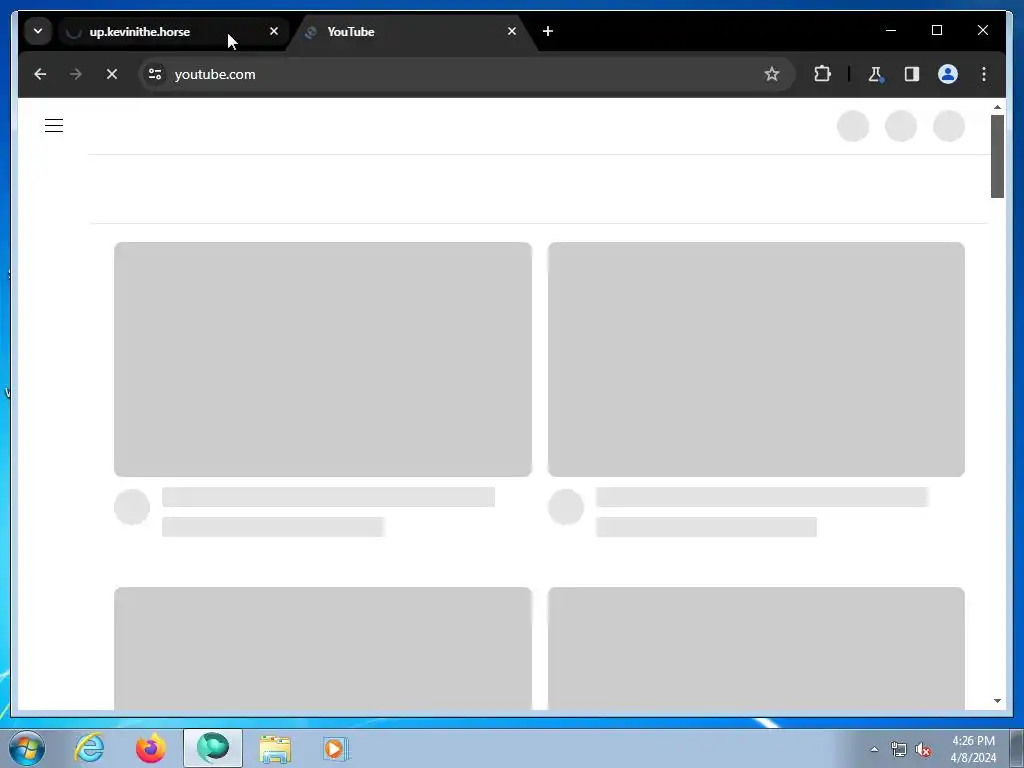Click the Show Desktop strip
This screenshot has width=1024, height=768.
coord(1017,748)
